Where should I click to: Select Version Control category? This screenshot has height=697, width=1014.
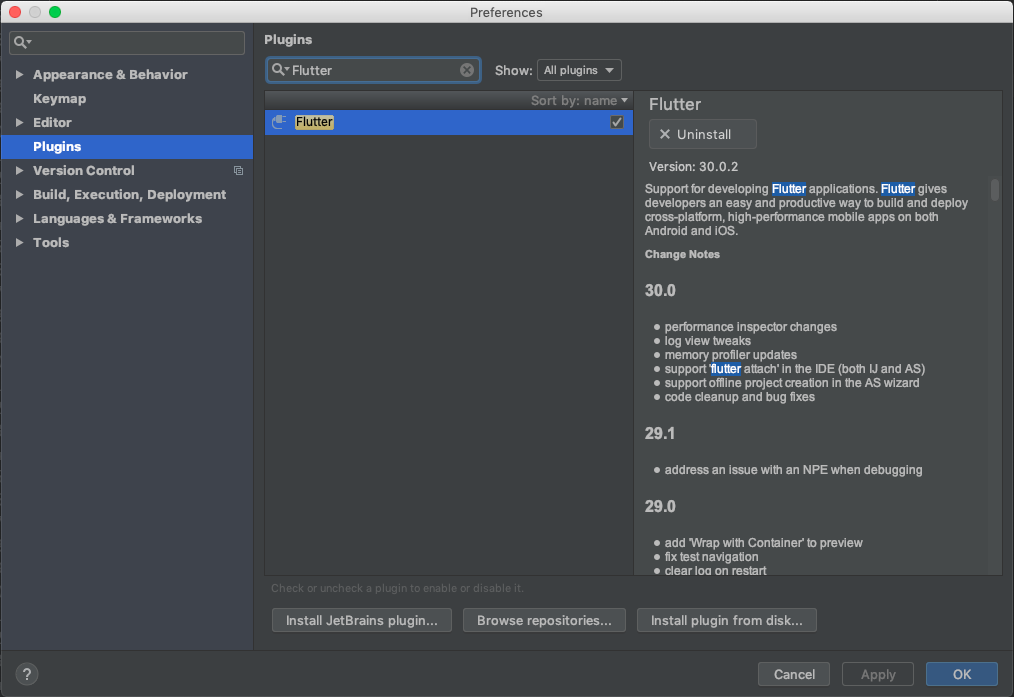coord(83,171)
